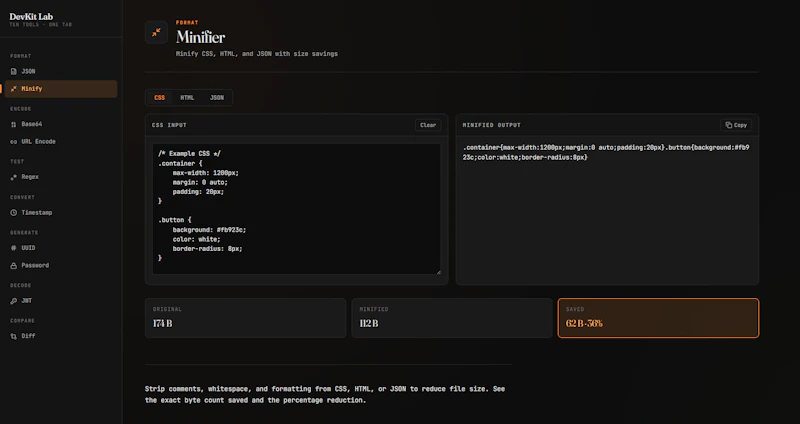Click the ENCODE section label in sidebar

(20, 109)
